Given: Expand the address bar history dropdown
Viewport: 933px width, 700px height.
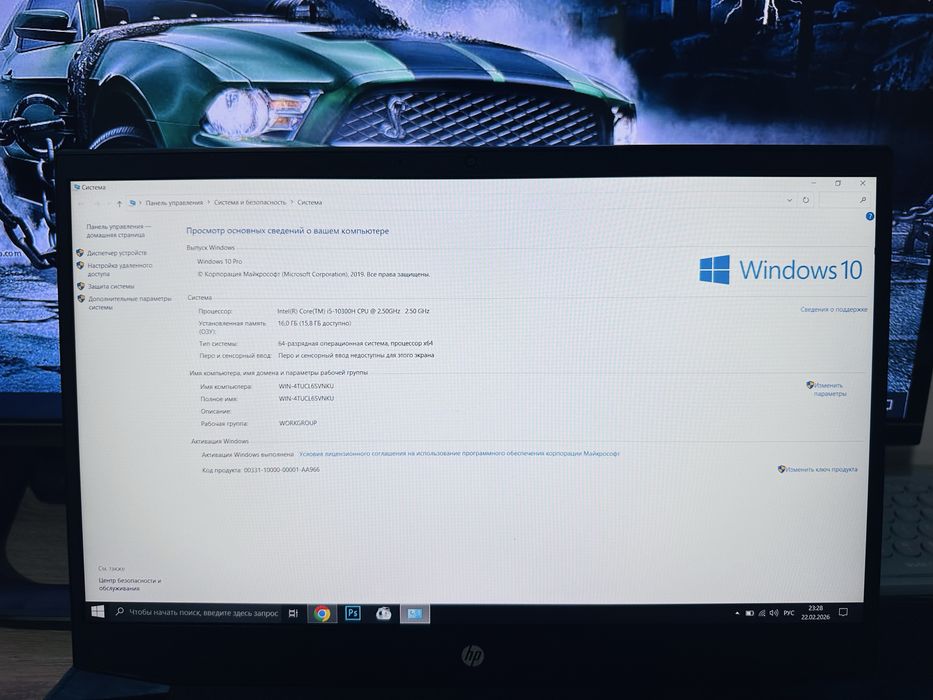Looking at the screenshot, I should pos(789,200).
